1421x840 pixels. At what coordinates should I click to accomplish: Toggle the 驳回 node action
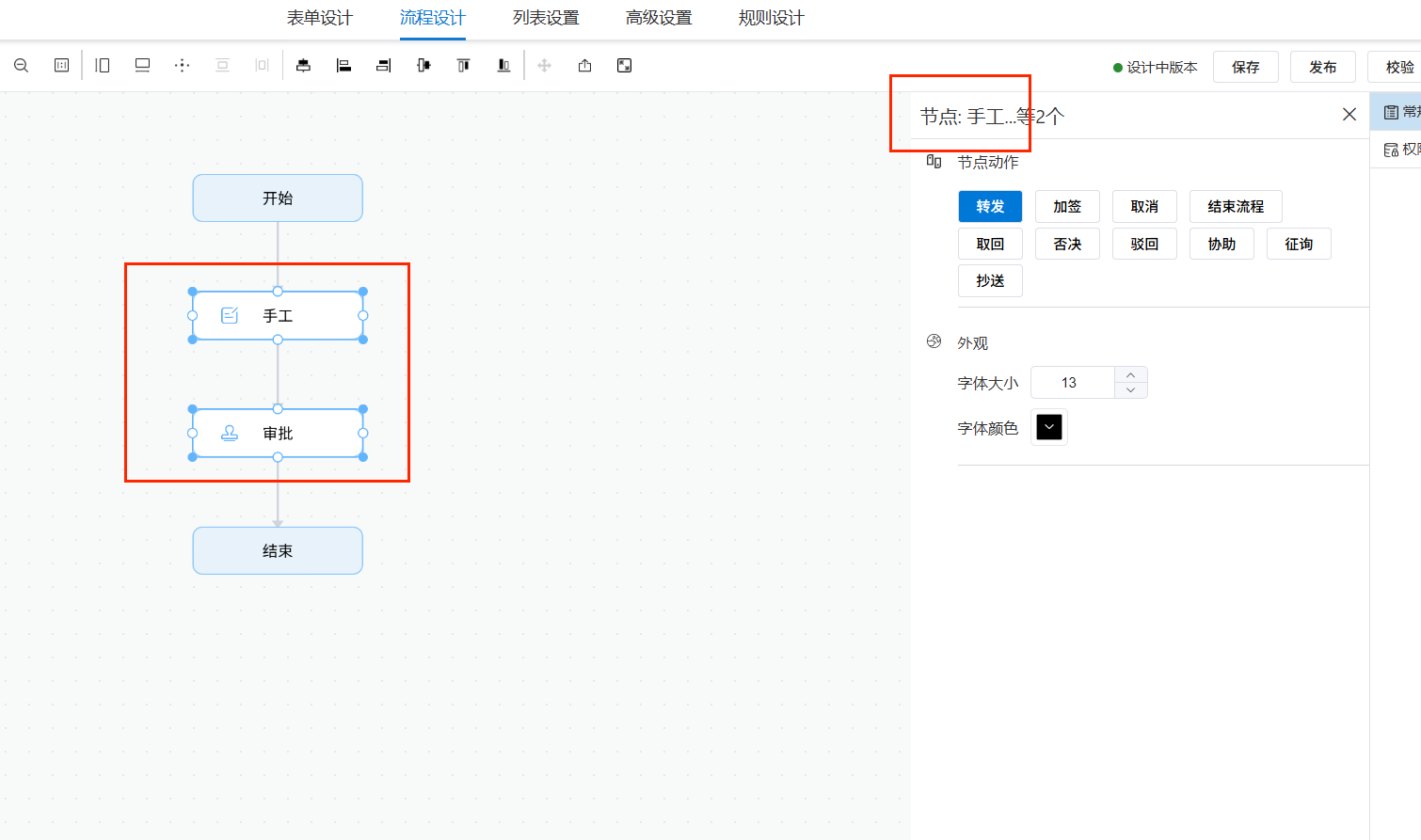click(x=1144, y=244)
